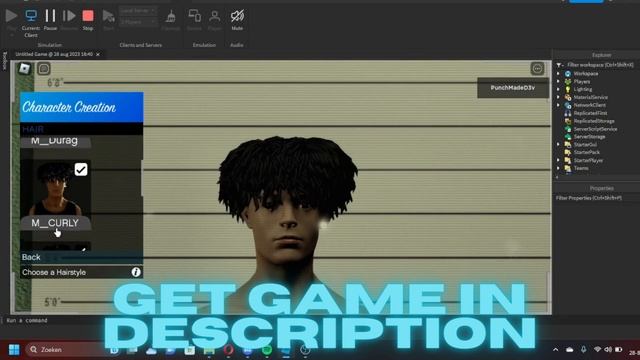Select the StarterGui icon in Explorer
This screenshot has height=360, width=640.
point(568,144)
